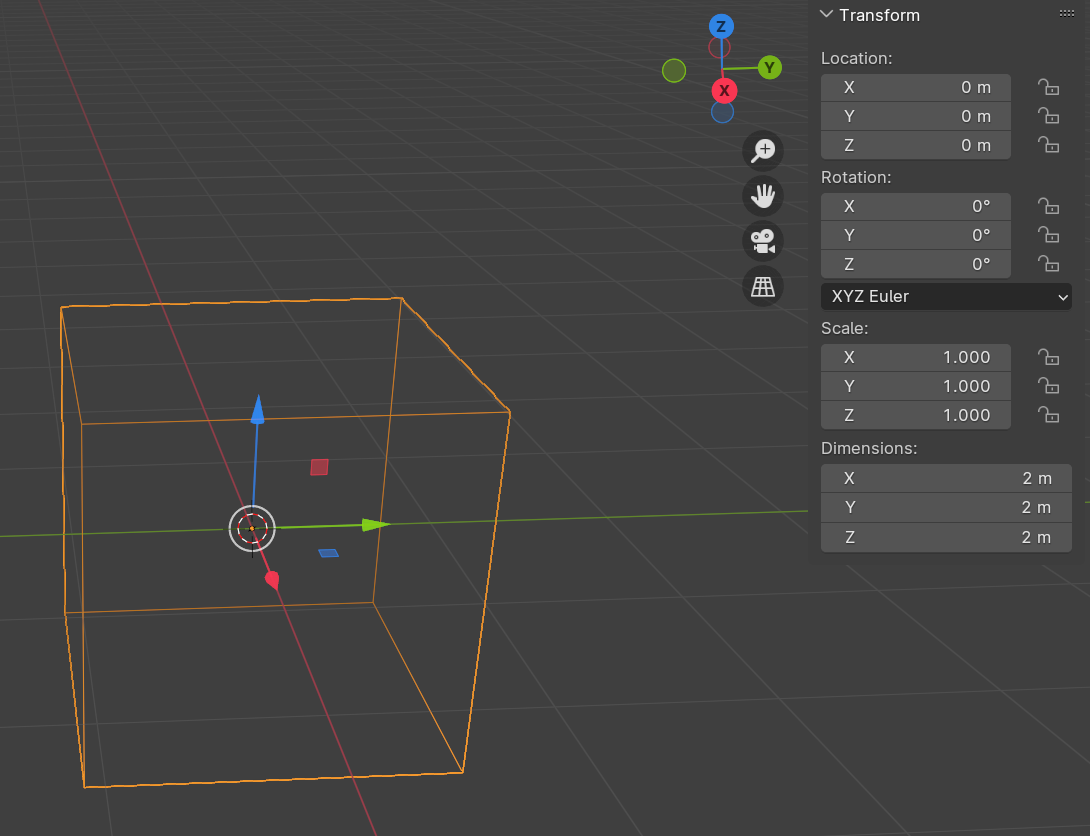Click the negative Y axis gizmo circle
The height and width of the screenshot is (836, 1090).
click(674, 70)
